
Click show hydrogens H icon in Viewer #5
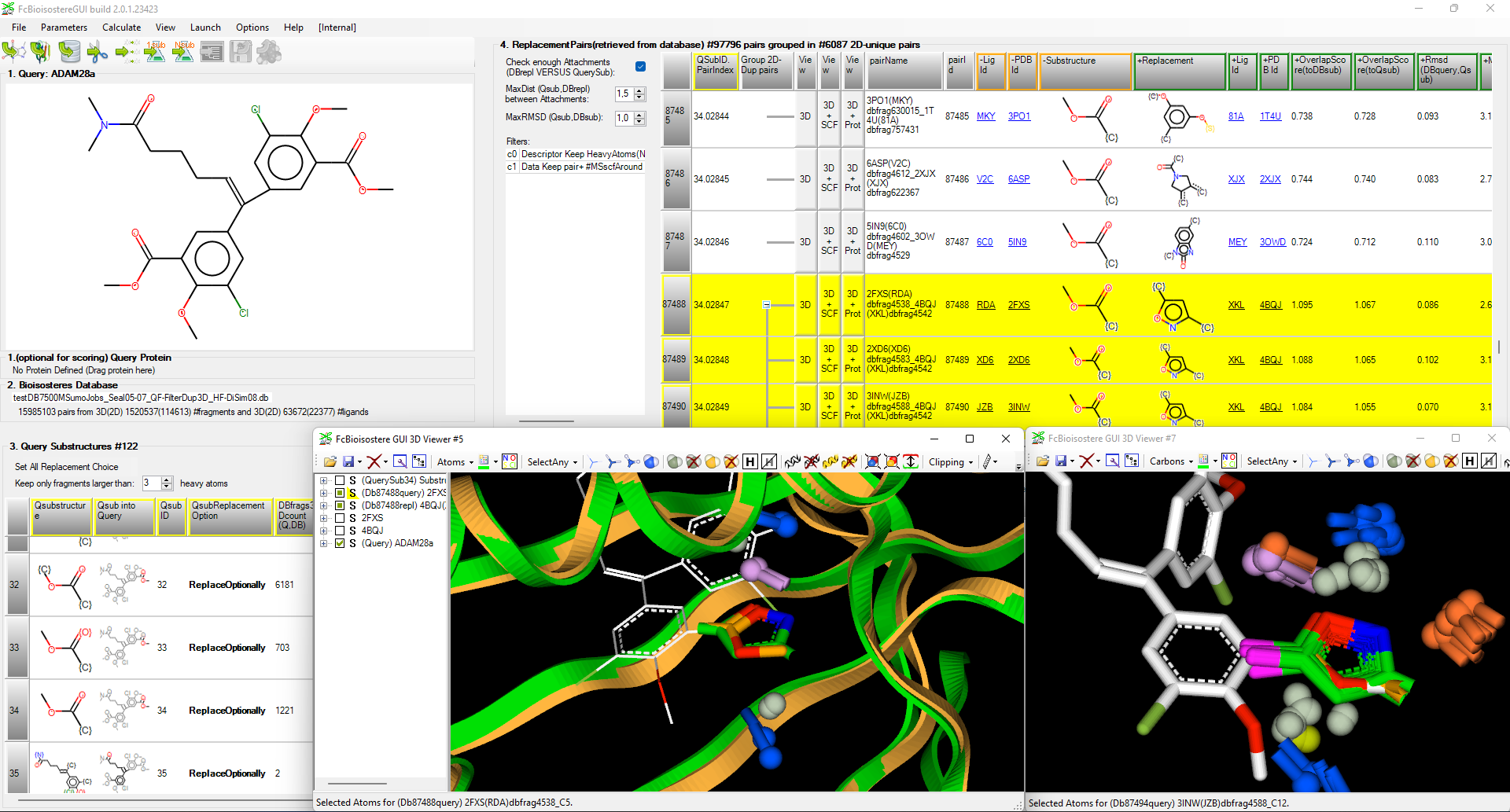(750, 462)
